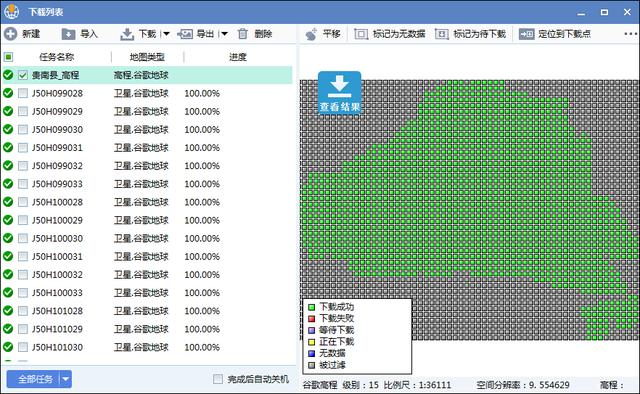Screen dimensions: 640x394
Task: Check the J50H100033 task checkbox
Action: 23,293
